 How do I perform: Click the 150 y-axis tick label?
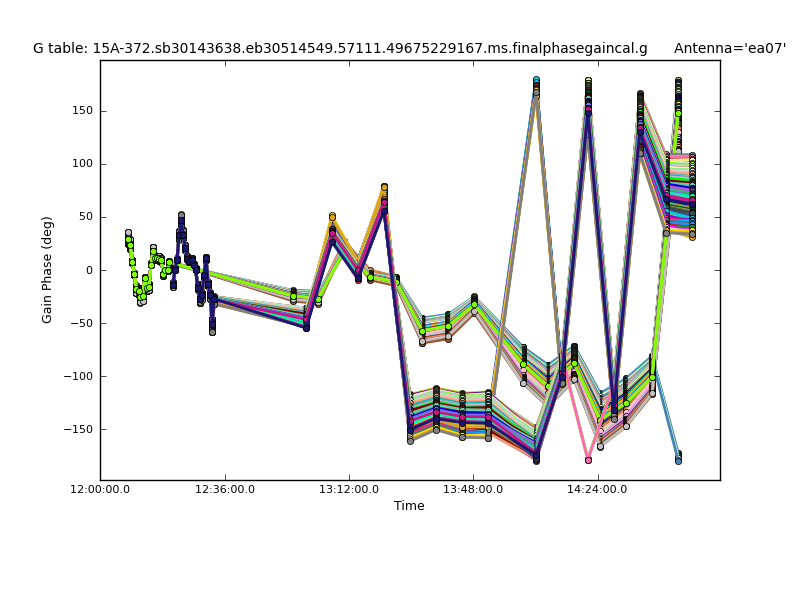[82, 111]
